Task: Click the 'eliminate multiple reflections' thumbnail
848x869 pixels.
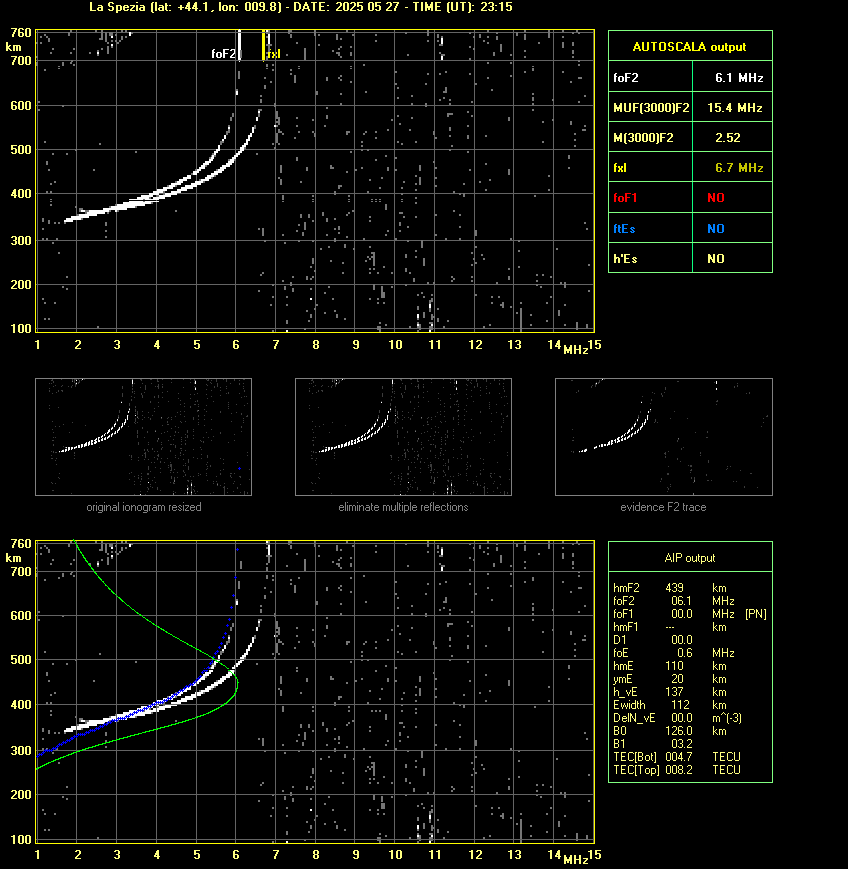Action: [403, 437]
